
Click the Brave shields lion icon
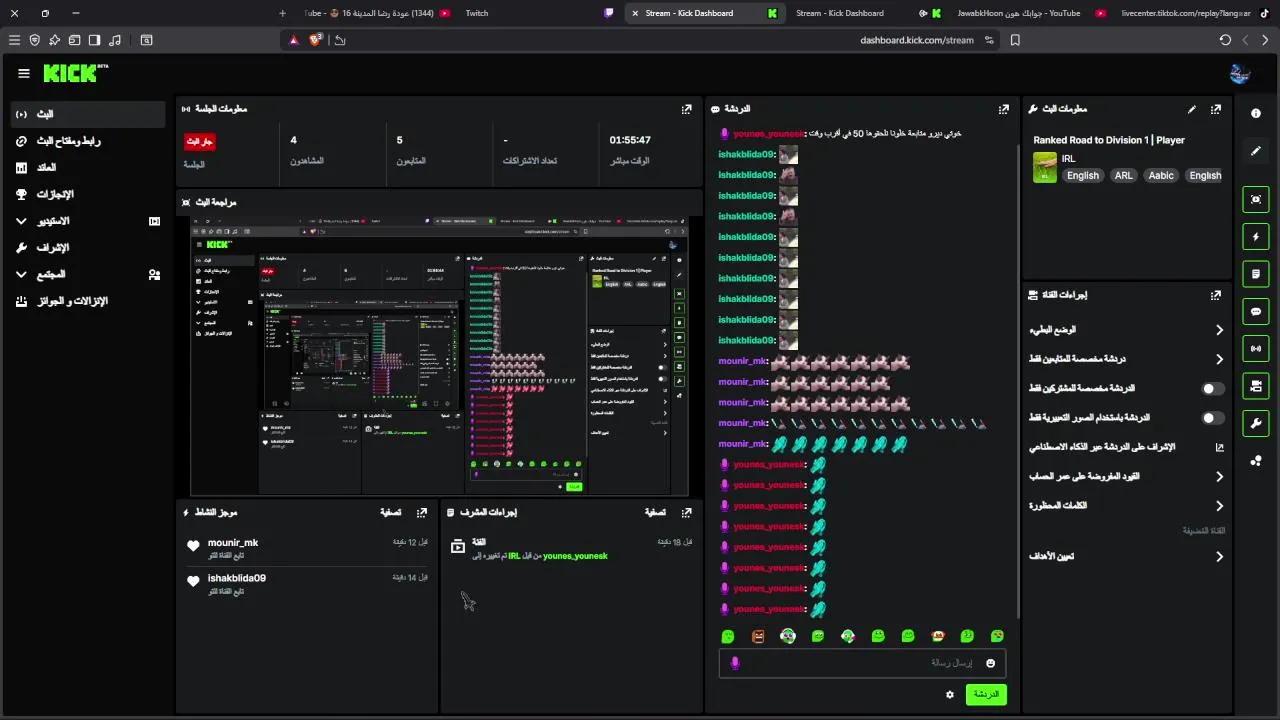click(x=316, y=40)
